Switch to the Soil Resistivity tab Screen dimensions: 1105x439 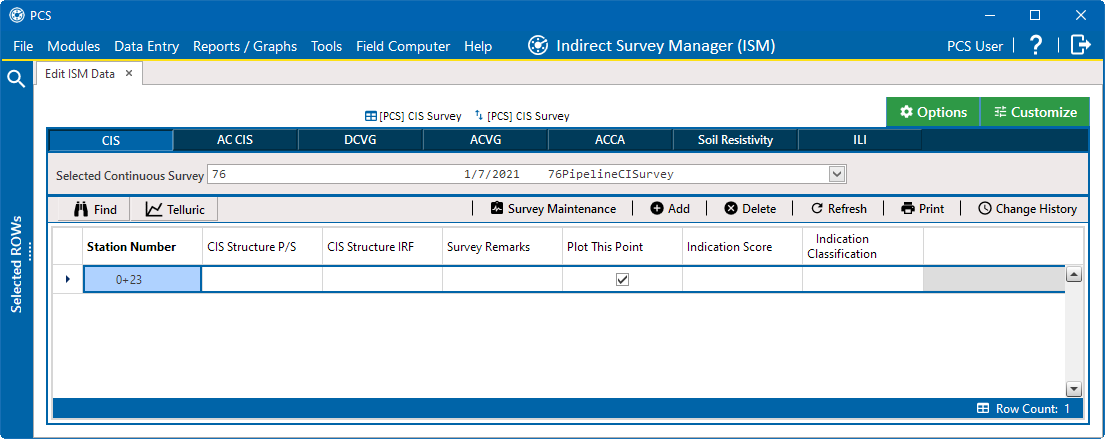[735, 140]
